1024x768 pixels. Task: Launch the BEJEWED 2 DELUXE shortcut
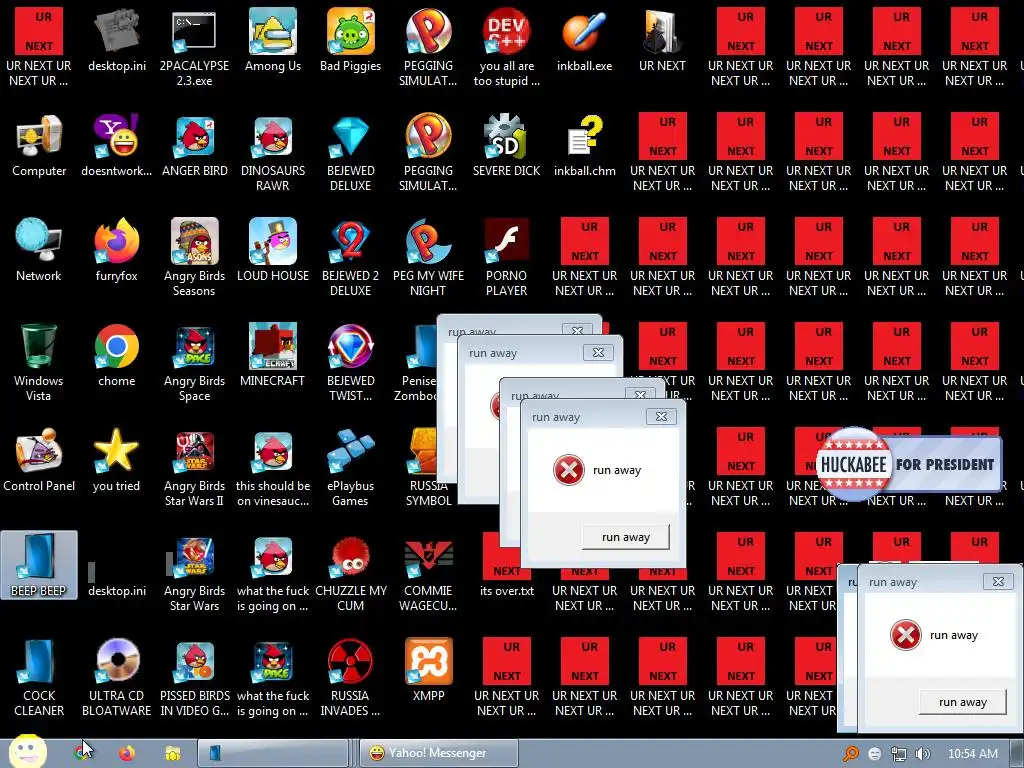pos(351,258)
